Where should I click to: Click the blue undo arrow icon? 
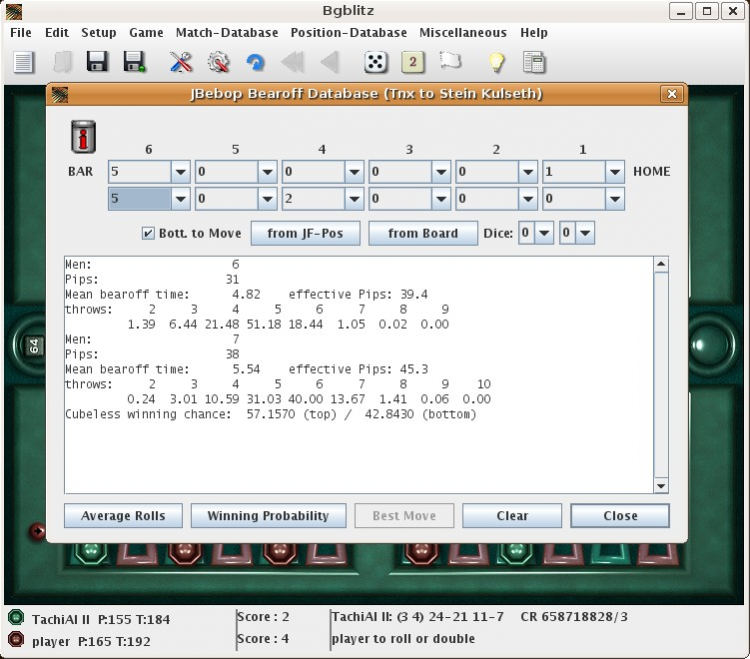(255, 62)
